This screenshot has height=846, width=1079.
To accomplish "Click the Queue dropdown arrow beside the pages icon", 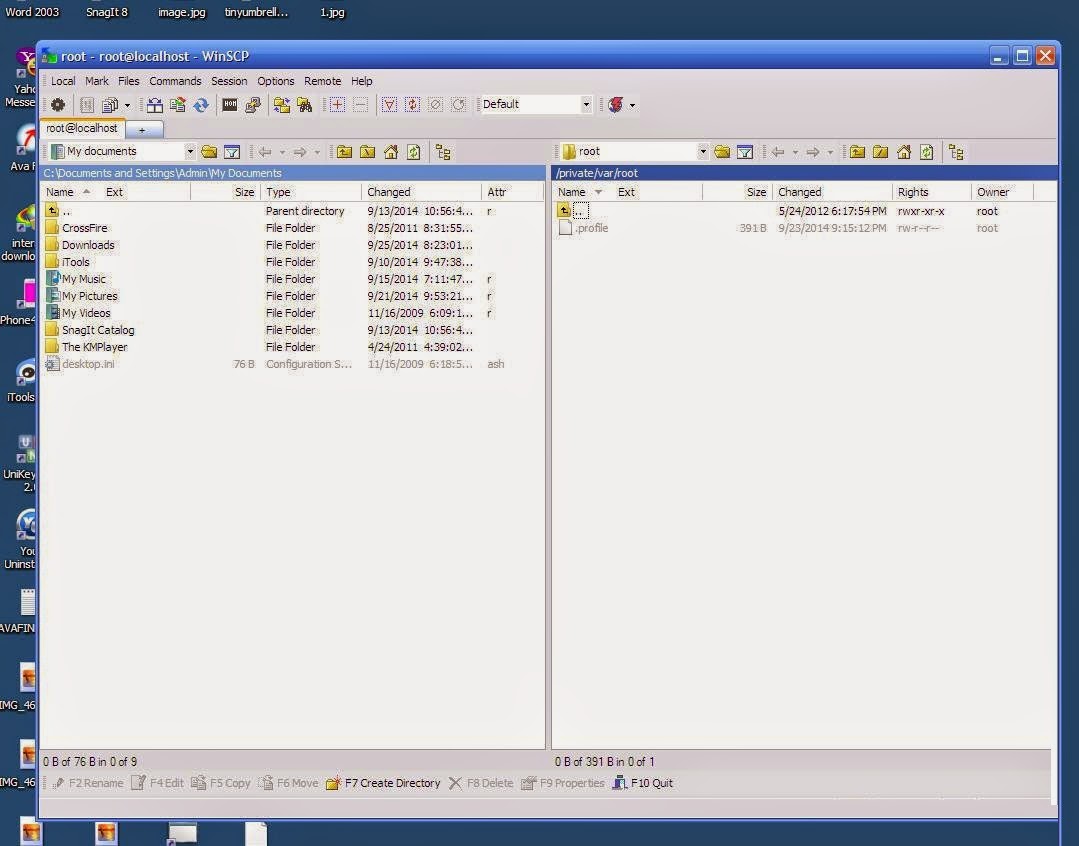I will pos(127,105).
